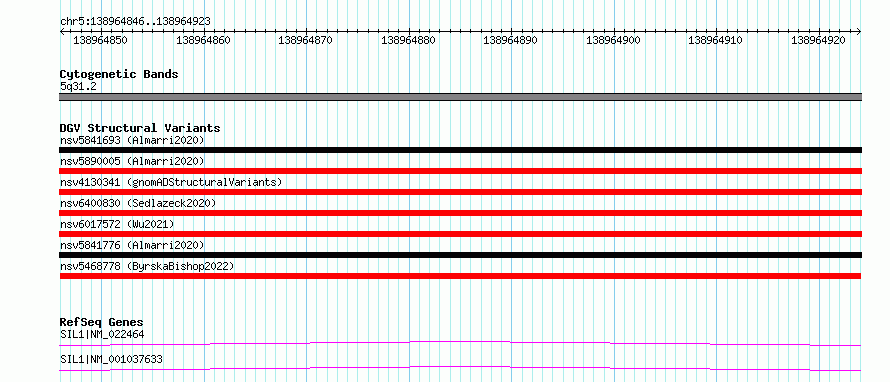Open variant nsv4130341 (gnomADStructuralVariants) label
This screenshot has width=890, height=382.
click(x=171, y=182)
